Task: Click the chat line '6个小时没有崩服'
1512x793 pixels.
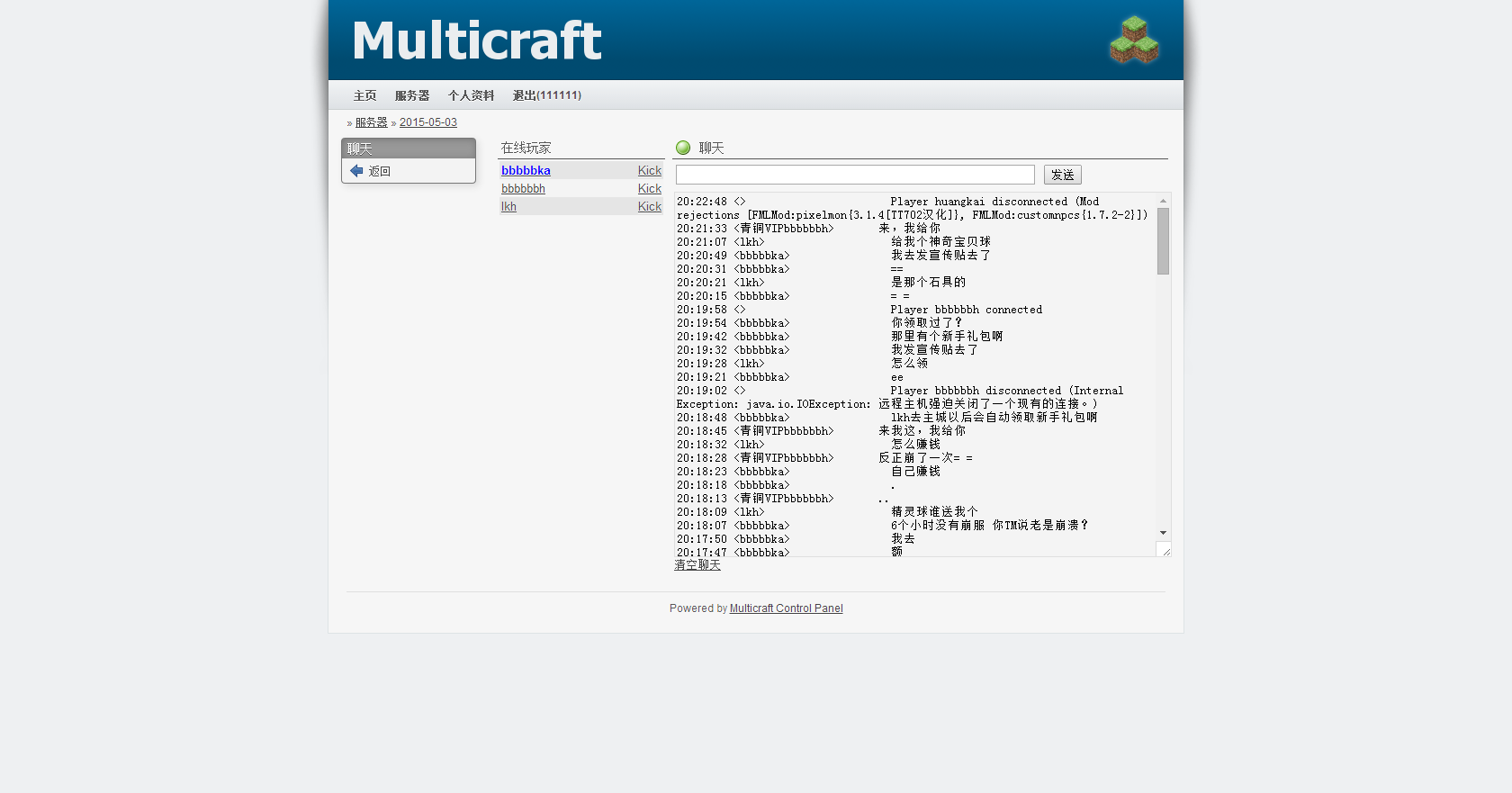Action: coord(938,526)
